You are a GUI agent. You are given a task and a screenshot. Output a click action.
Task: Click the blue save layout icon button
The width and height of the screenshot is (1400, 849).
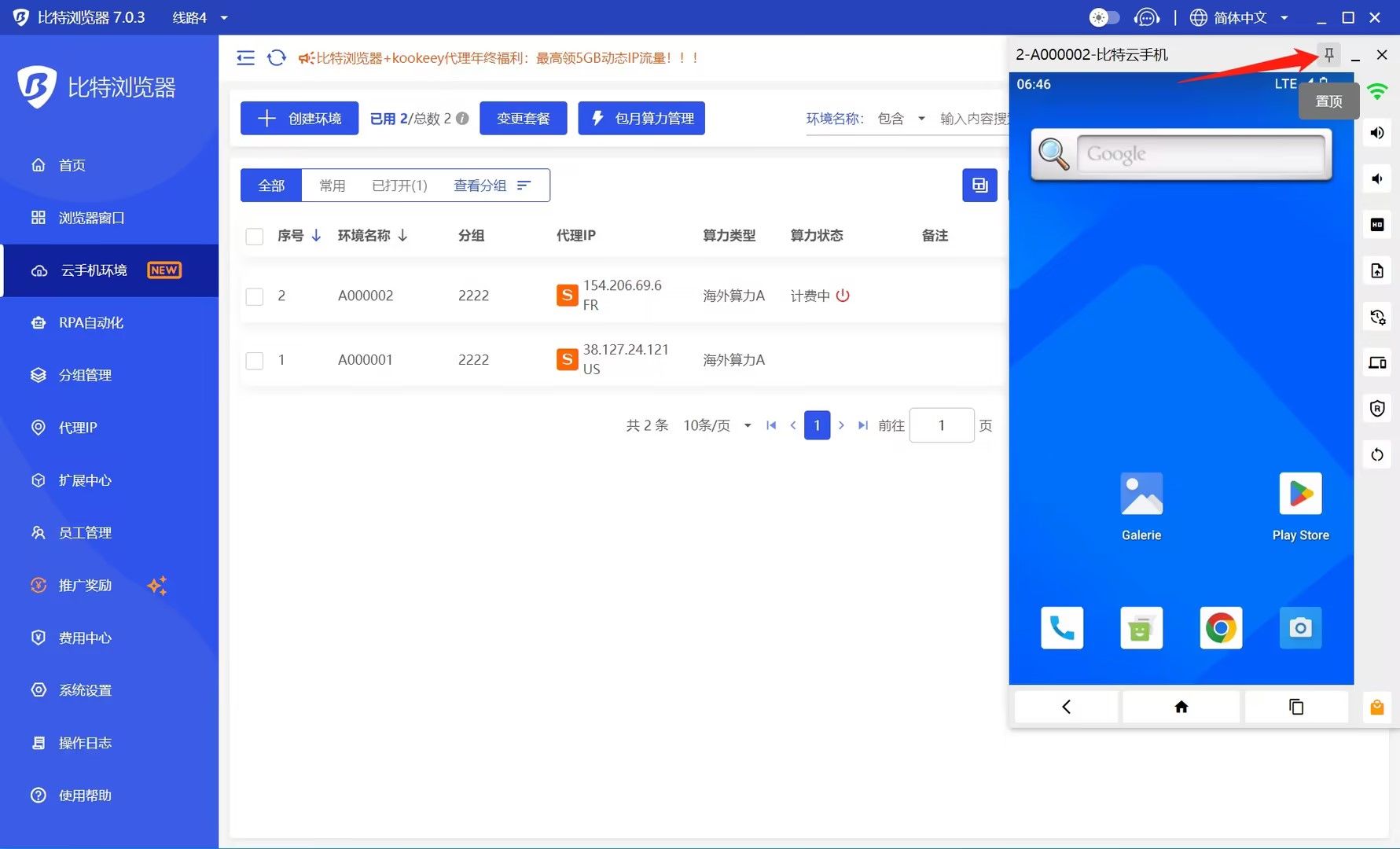[x=979, y=186]
